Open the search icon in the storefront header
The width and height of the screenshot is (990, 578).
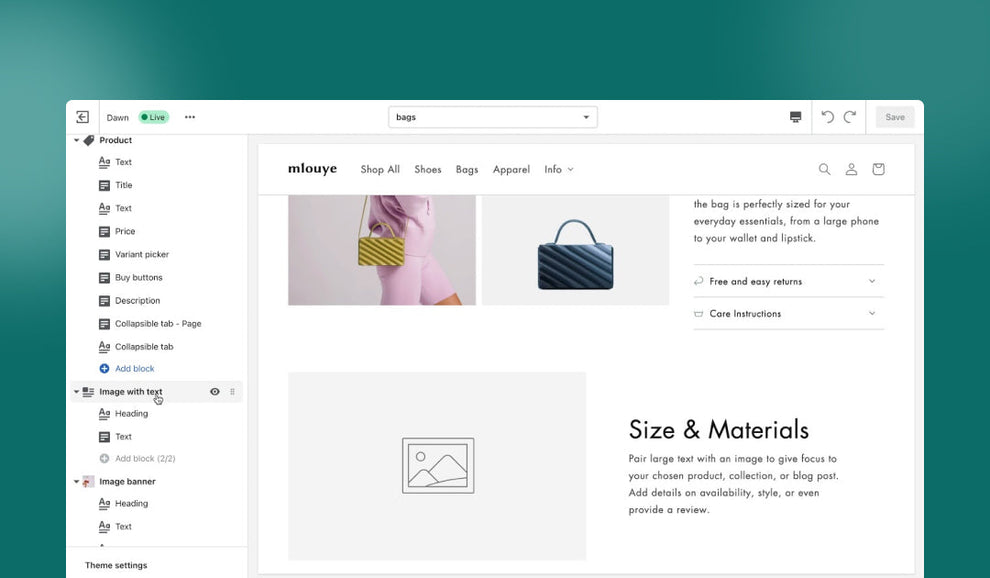(x=824, y=169)
